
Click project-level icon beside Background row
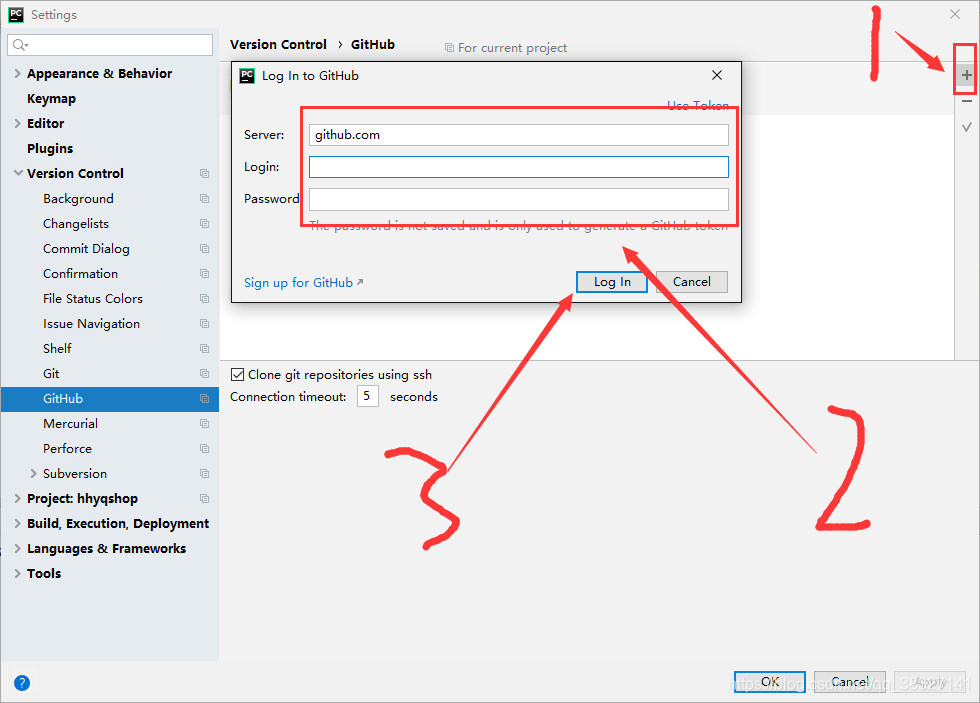[204, 199]
